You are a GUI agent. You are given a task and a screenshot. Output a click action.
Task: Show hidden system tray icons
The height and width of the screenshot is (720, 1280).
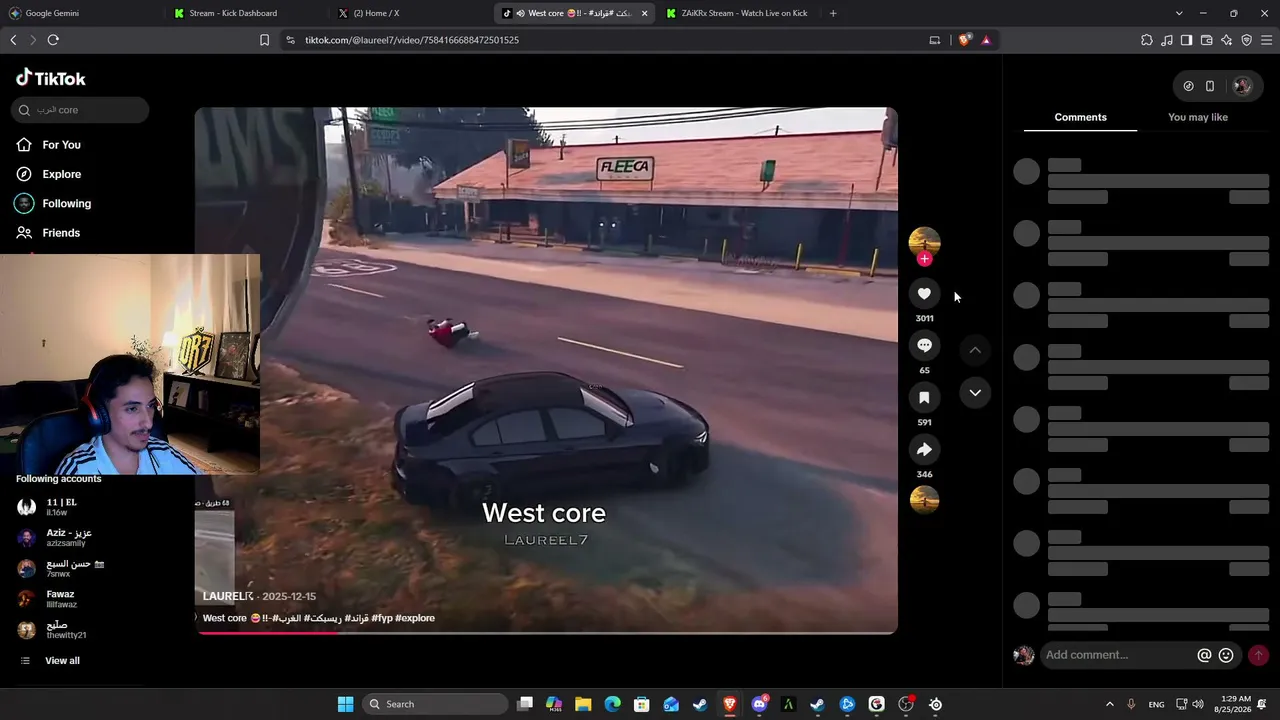point(1109,704)
